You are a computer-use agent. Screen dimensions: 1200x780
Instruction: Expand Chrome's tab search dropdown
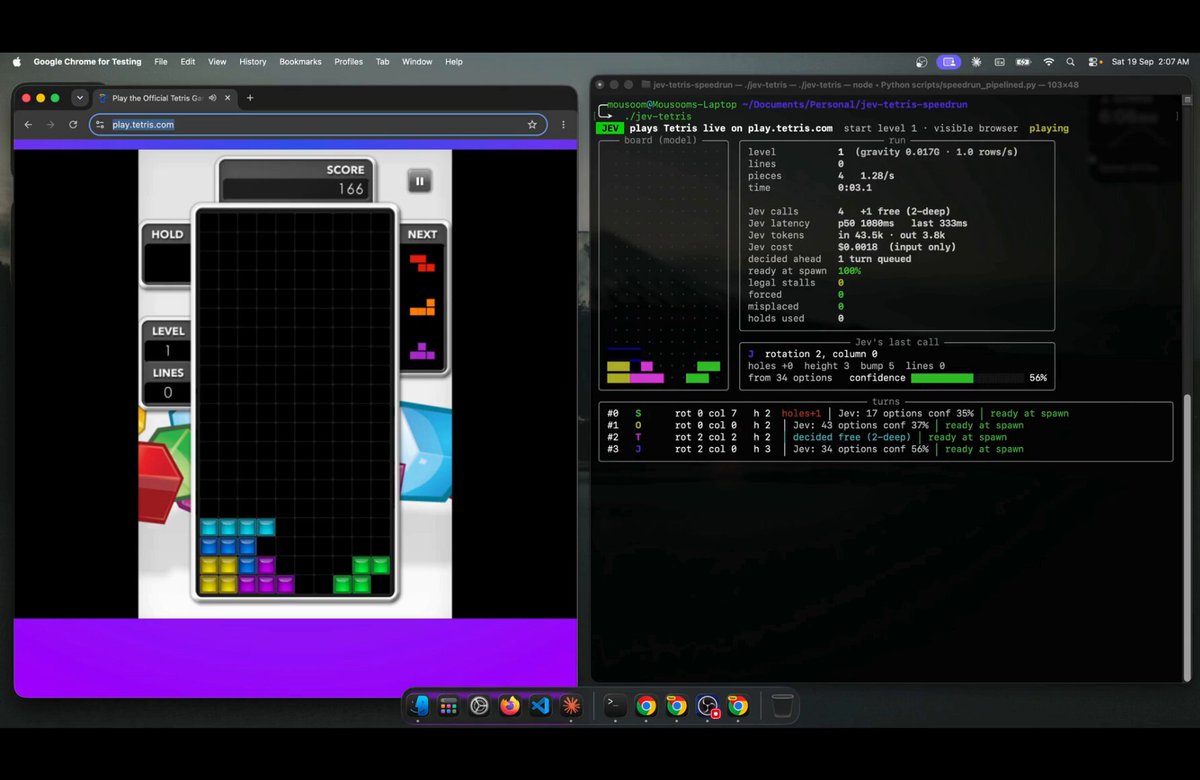pos(80,98)
